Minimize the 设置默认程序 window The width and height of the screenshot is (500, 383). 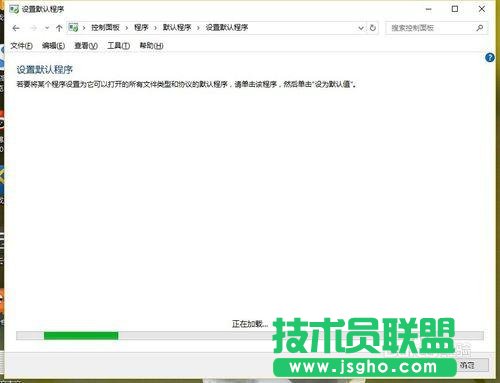pyautogui.click(x=429, y=9)
